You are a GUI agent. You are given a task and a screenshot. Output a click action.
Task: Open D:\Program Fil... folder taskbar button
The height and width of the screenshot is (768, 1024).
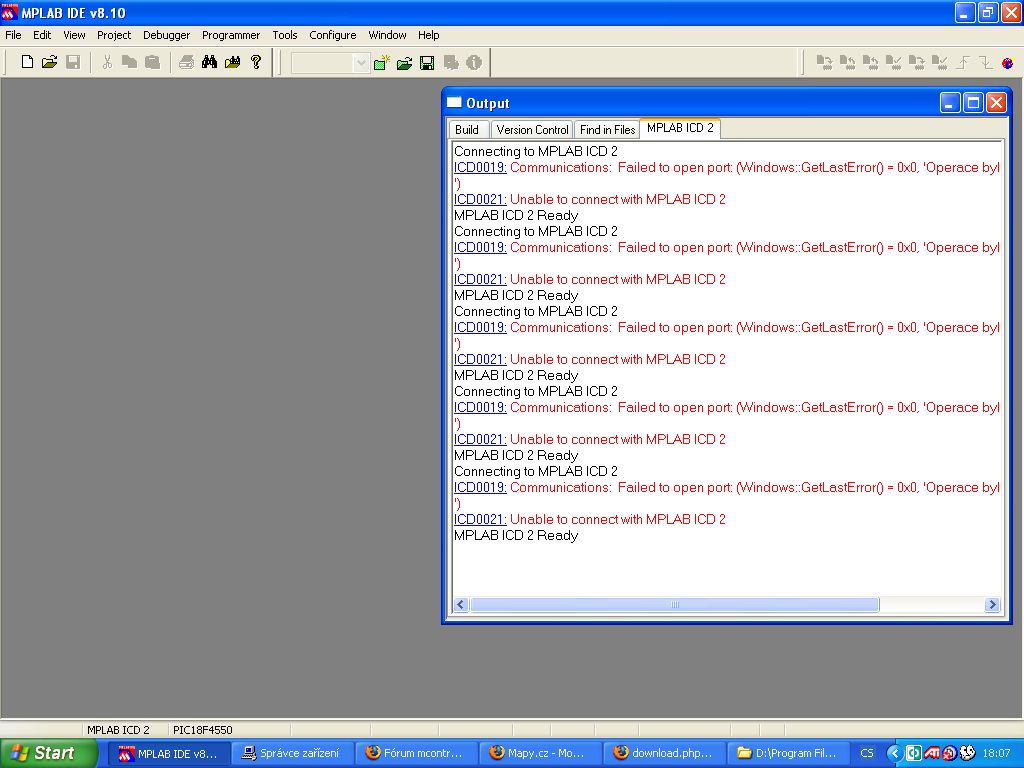point(788,753)
